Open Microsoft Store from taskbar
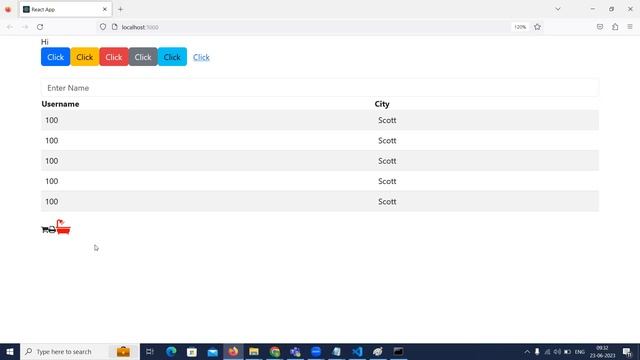This screenshot has height=360, width=640. [x=192, y=351]
